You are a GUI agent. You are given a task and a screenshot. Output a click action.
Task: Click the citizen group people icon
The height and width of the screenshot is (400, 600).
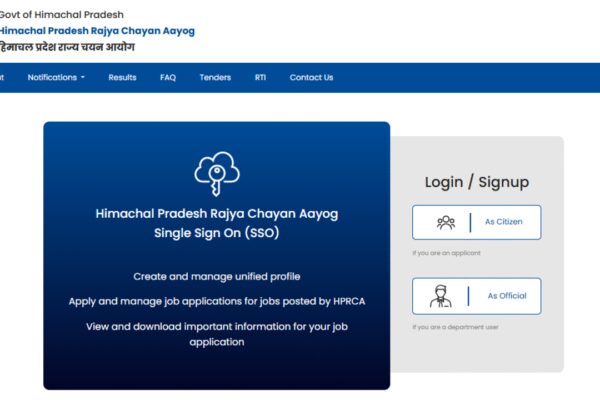tap(446, 222)
